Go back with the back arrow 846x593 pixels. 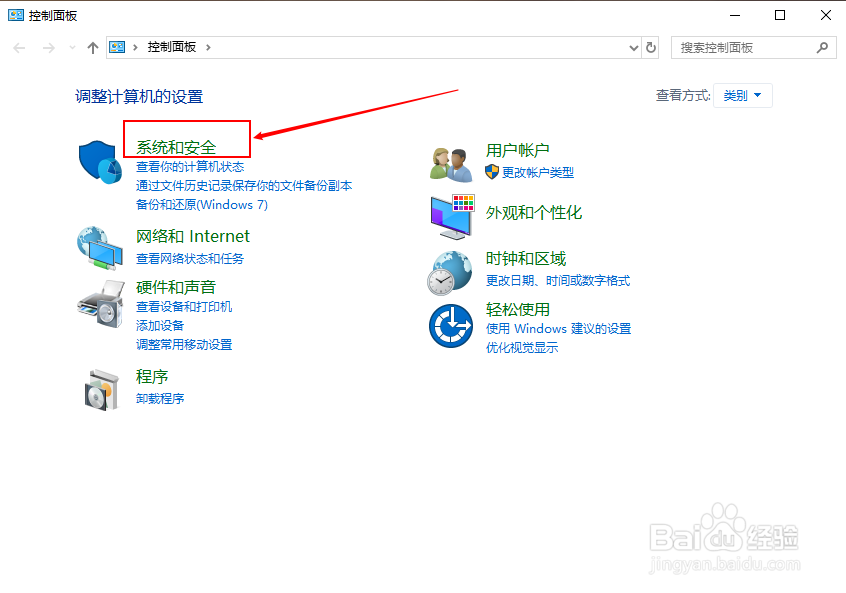click(x=19, y=48)
